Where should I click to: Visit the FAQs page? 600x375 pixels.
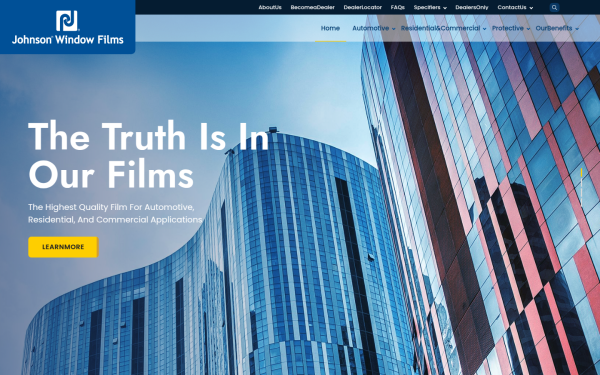pos(398,7)
